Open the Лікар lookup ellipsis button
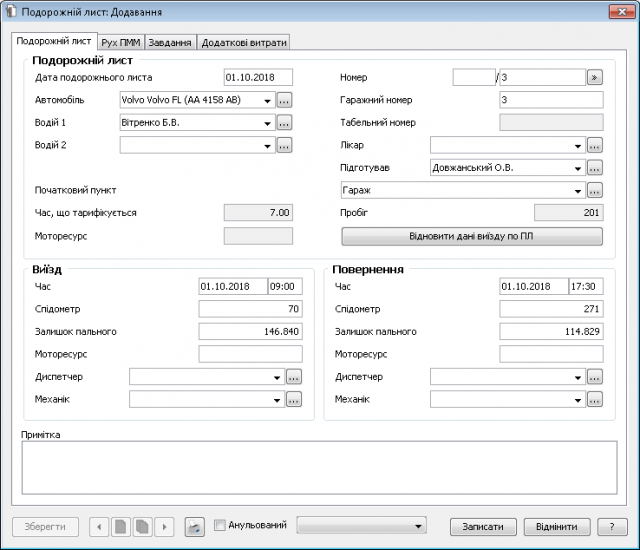This screenshot has height=550, width=640. click(594, 145)
